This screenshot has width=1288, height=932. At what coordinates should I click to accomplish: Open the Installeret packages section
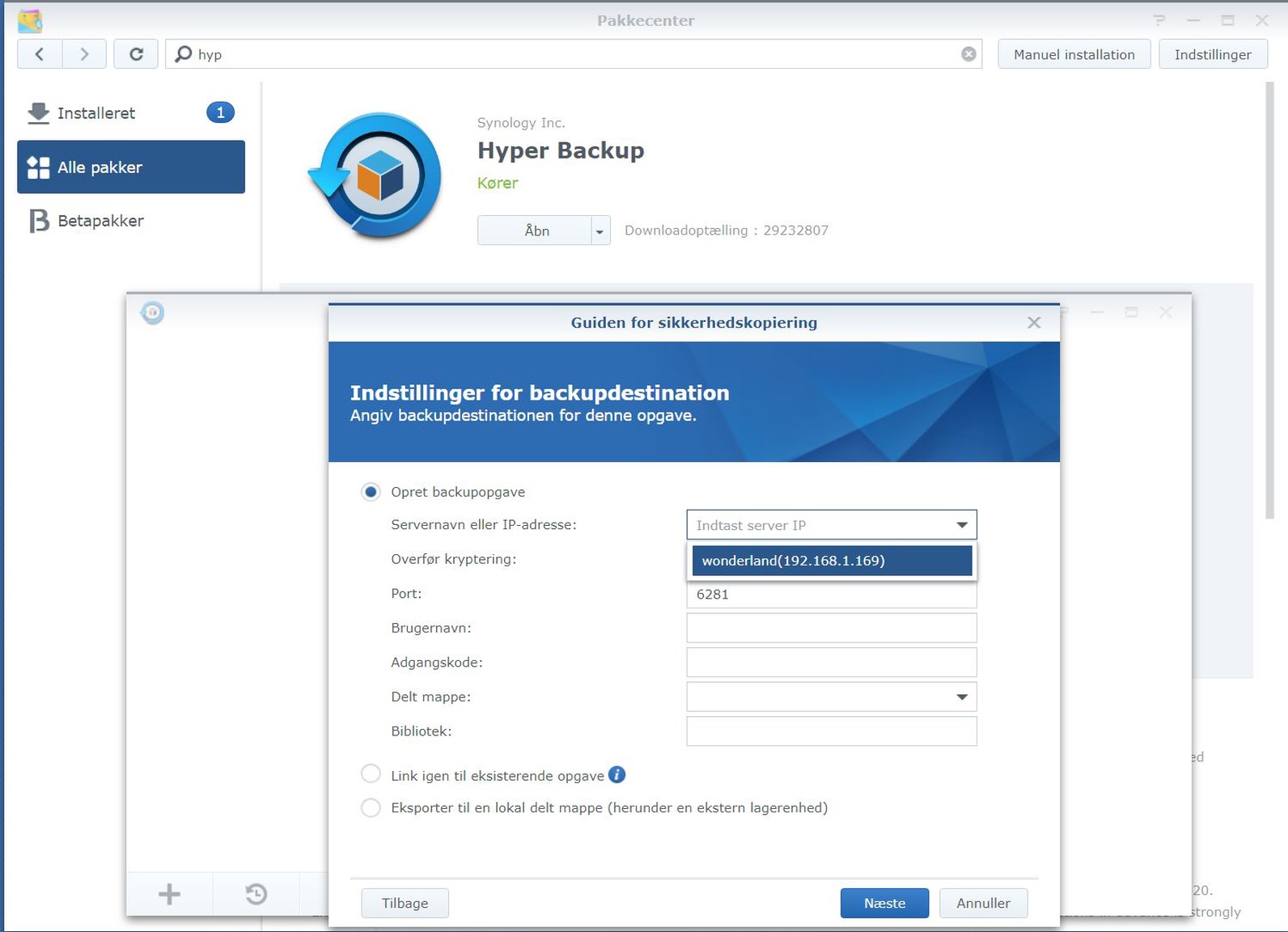click(130, 113)
